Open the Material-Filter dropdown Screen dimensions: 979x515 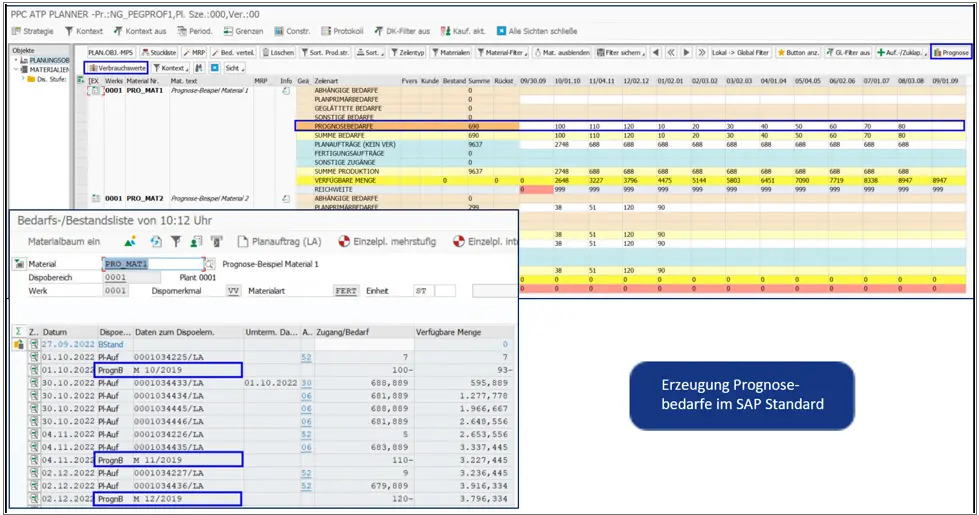(x=502, y=52)
